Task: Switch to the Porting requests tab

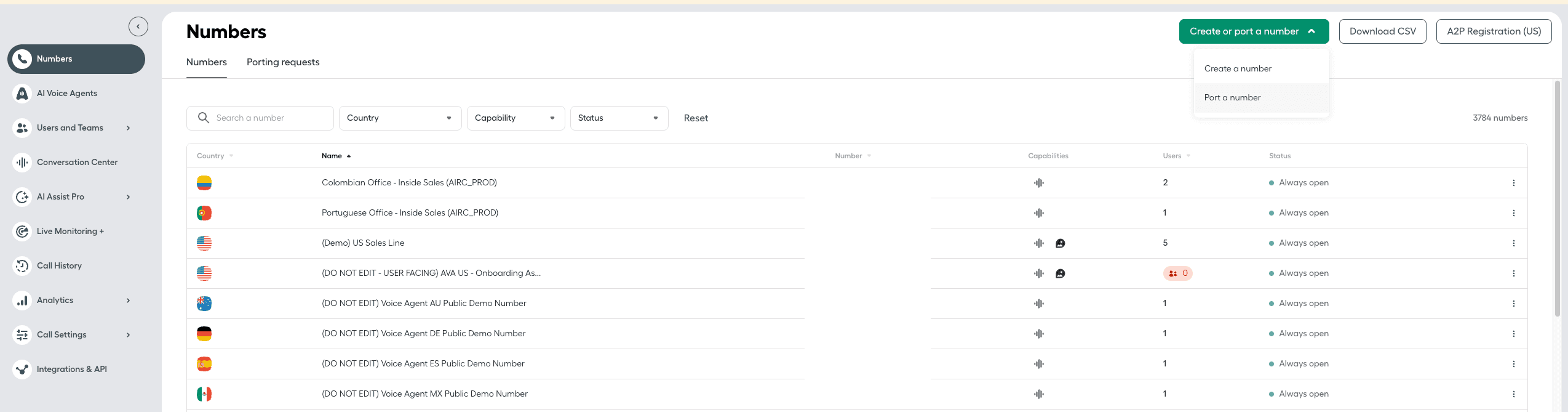Action: (x=283, y=62)
